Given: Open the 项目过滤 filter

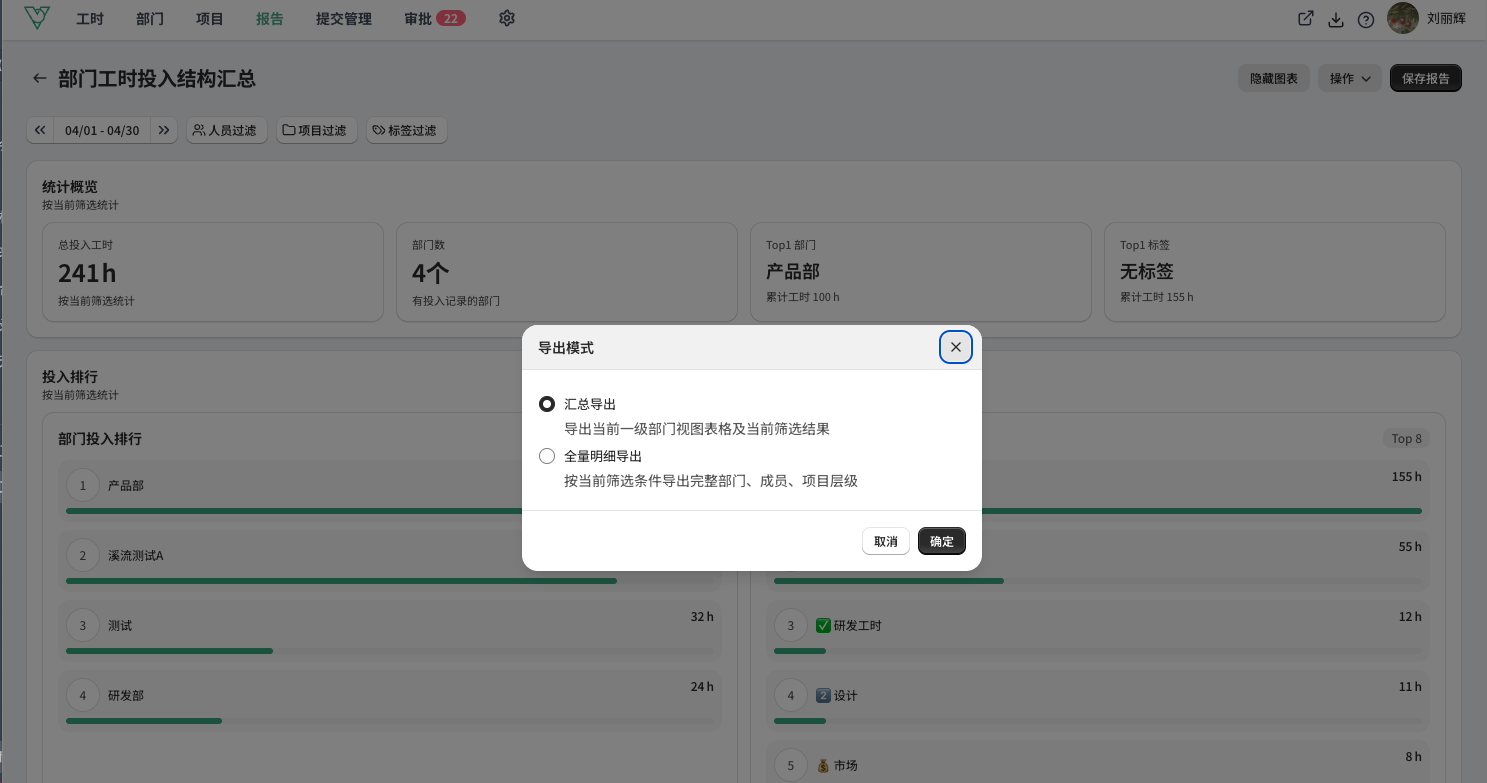Looking at the screenshot, I should (316, 130).
